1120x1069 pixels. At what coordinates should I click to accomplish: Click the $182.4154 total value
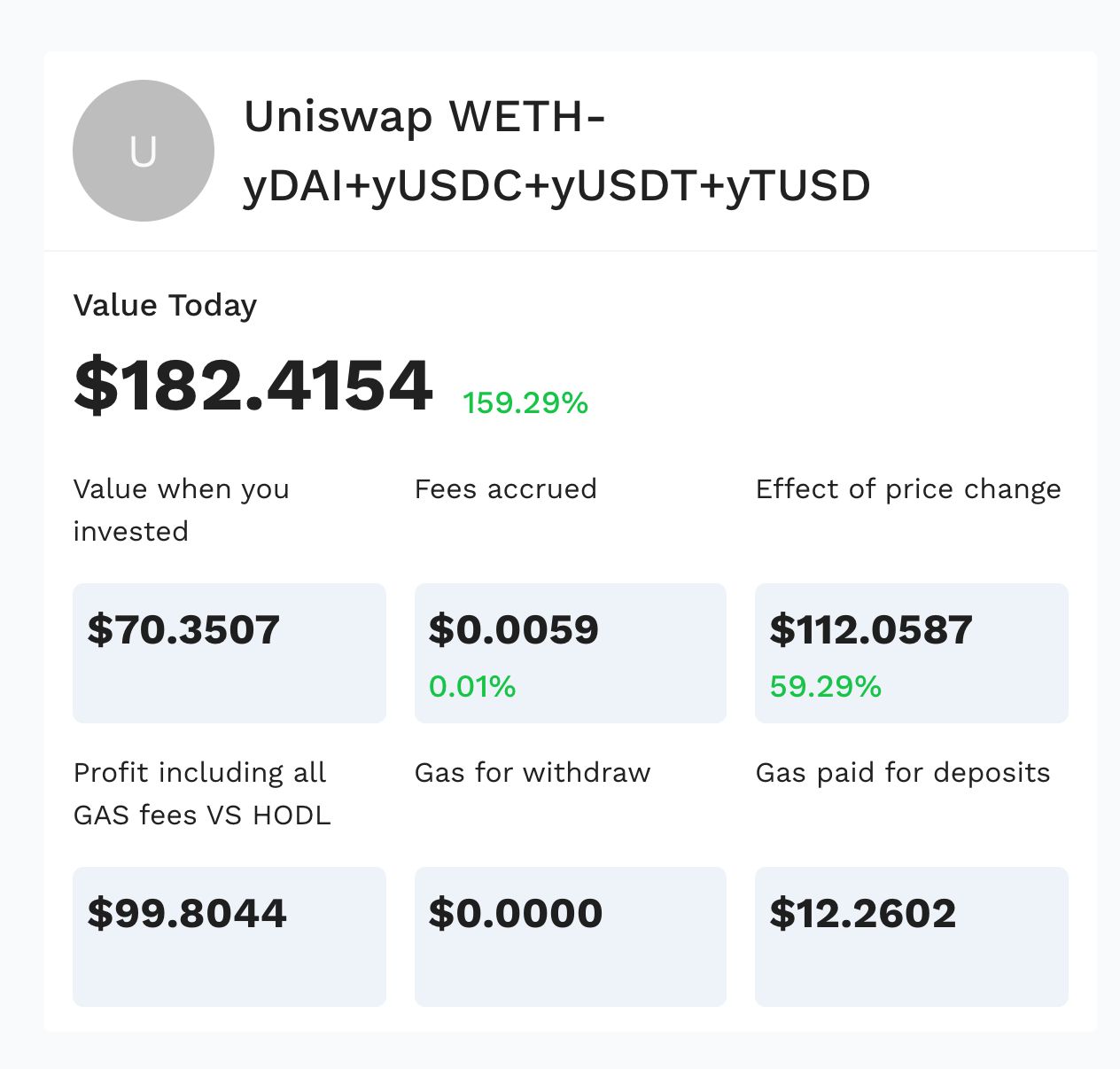click(x=253, y=386)
